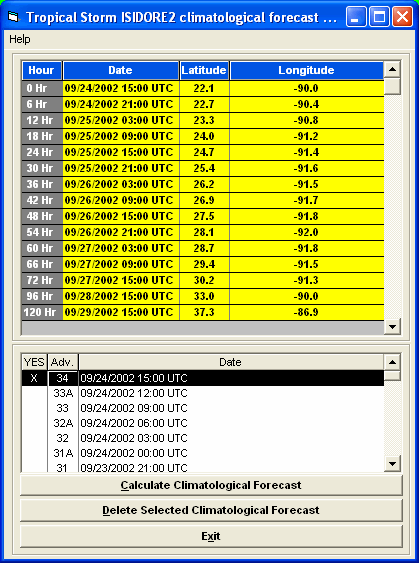The height and width of the screenshot is (563, 419).
Task: Open the Help menu
Action: pyautogui.click(x=20, y=39)
